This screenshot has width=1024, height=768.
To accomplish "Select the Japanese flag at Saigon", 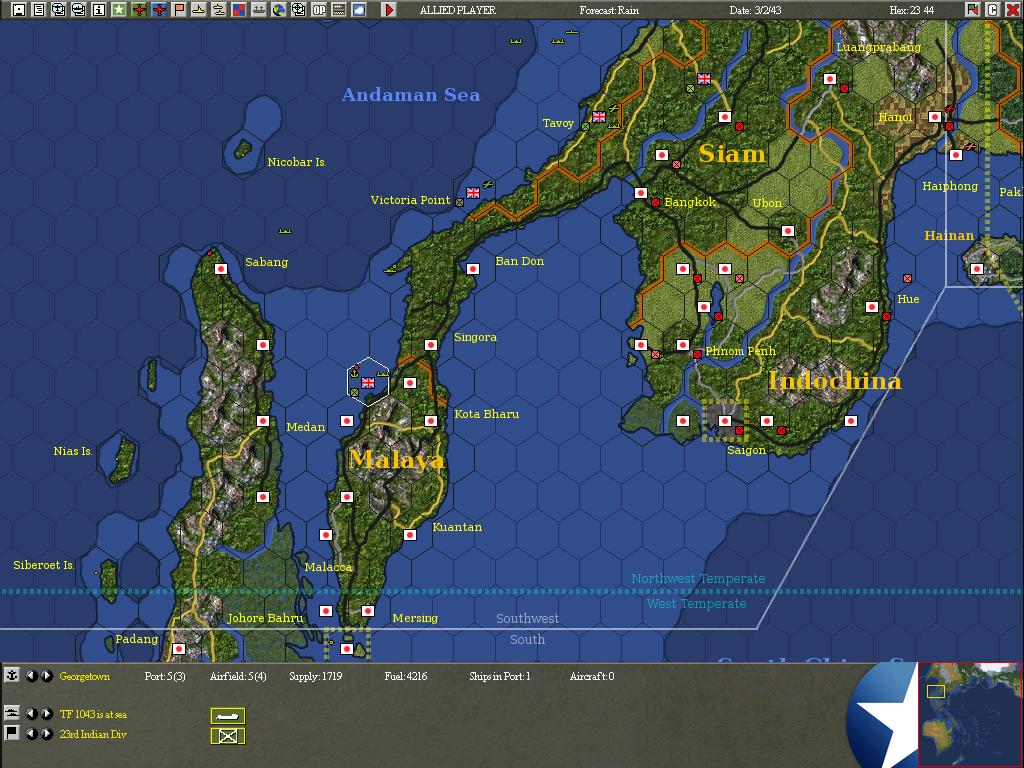I will point(725,421).
